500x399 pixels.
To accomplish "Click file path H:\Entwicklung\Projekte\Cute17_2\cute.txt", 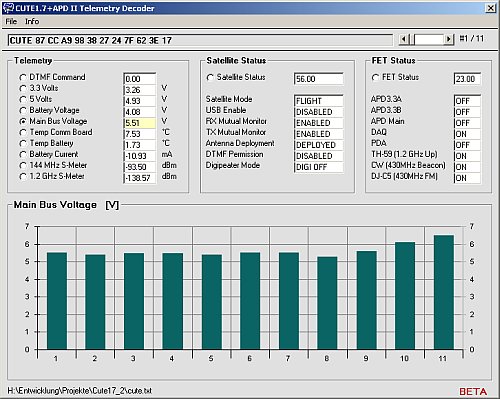I will [80, 391].
